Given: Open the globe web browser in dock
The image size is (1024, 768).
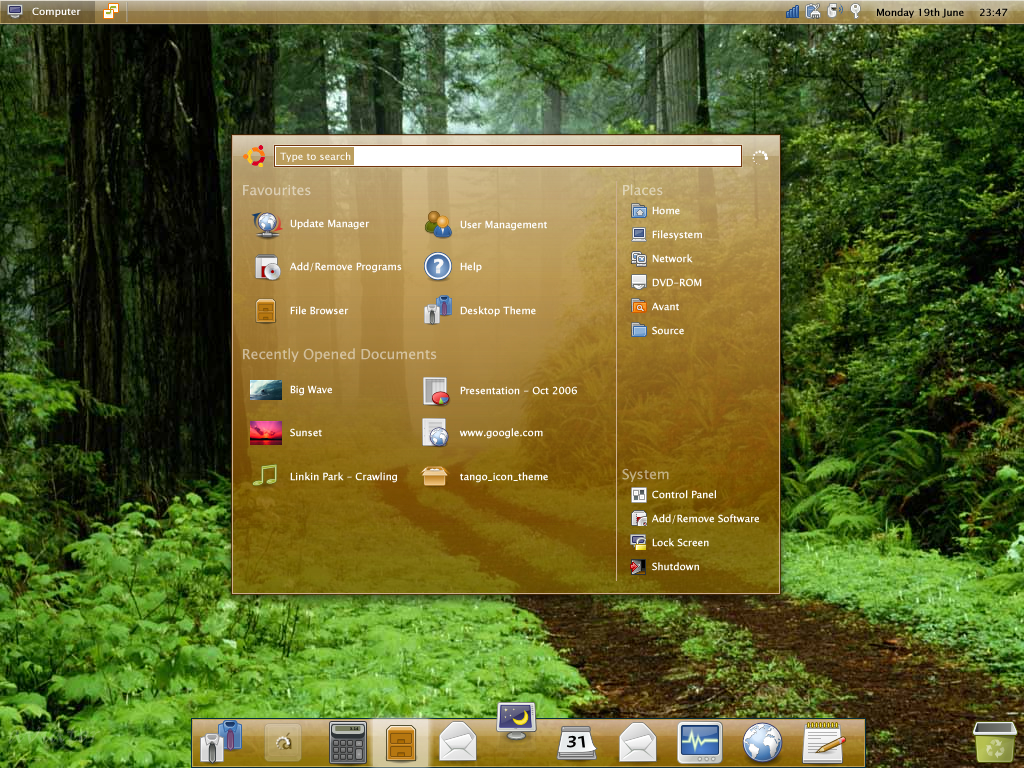Looking at the screenshot, I should (x=762, y=743).
